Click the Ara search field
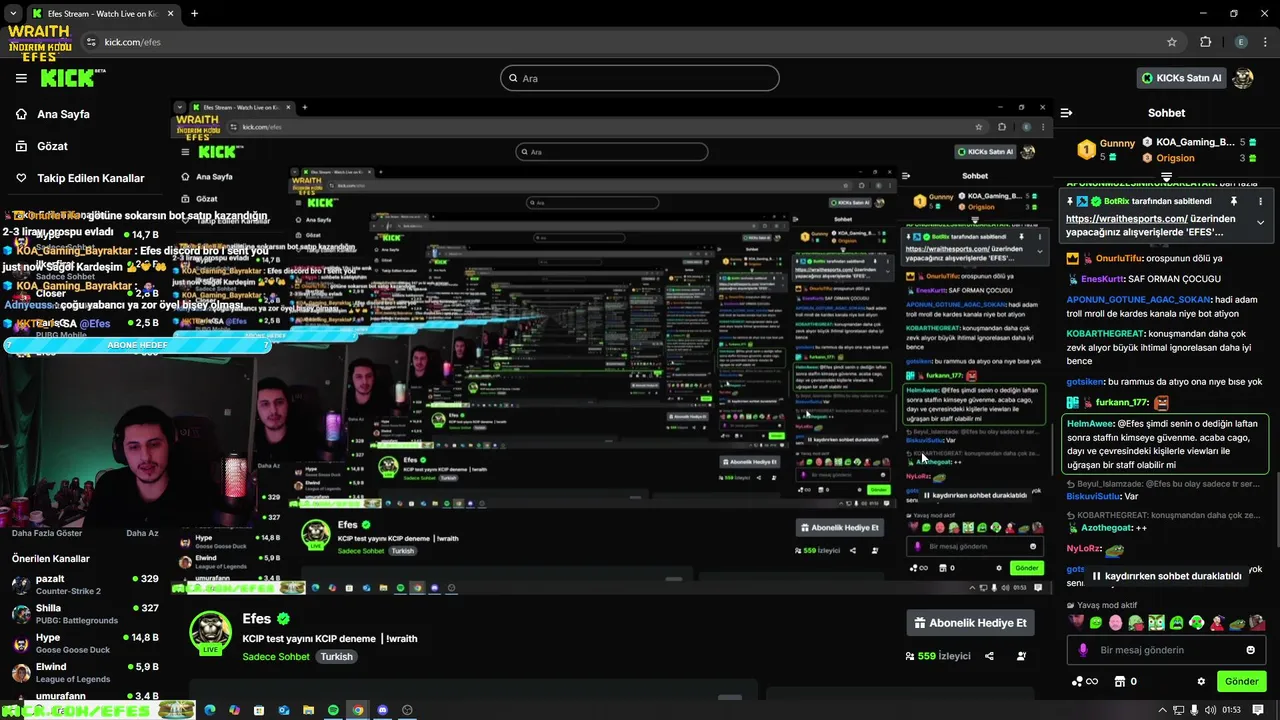This screenshot has width=1280, height=720. pos(640,78)
